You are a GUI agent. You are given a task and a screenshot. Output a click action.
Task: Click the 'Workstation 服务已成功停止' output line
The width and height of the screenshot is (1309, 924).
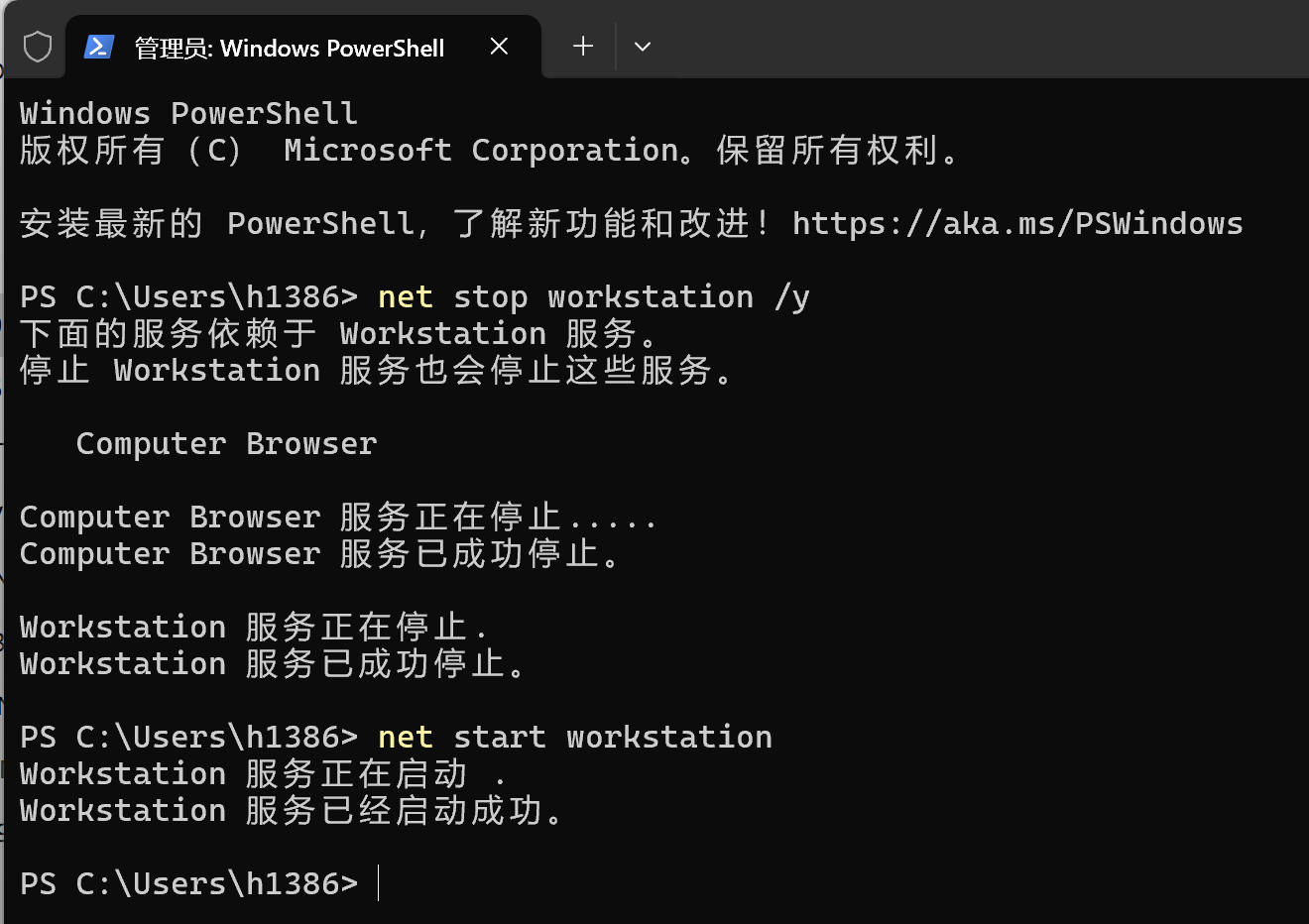click(x=273, y=664)
